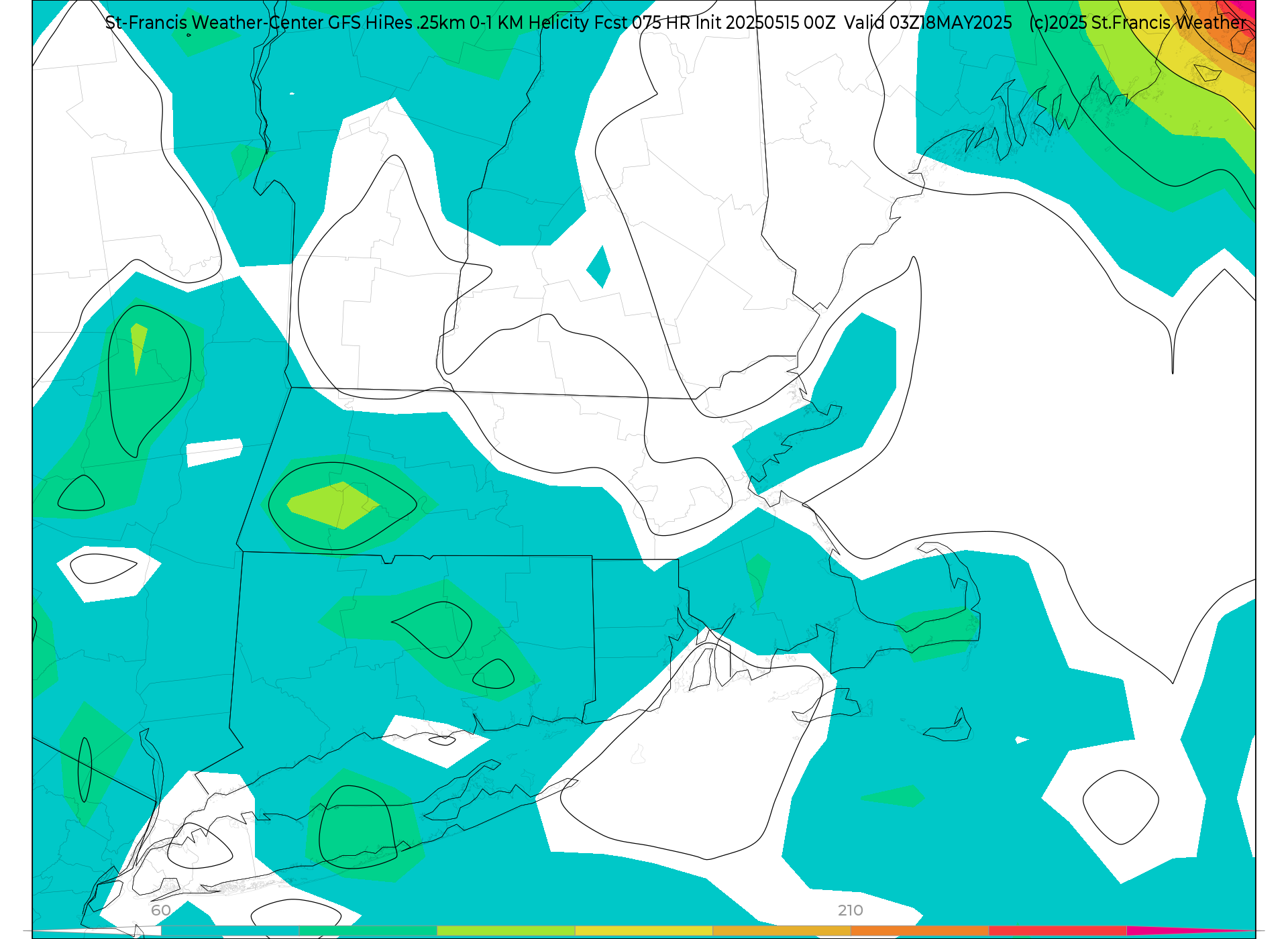Viewport: 1288px width, 939px height.
Task: Click the dark green color bar segment
Action: click(368, 931)
